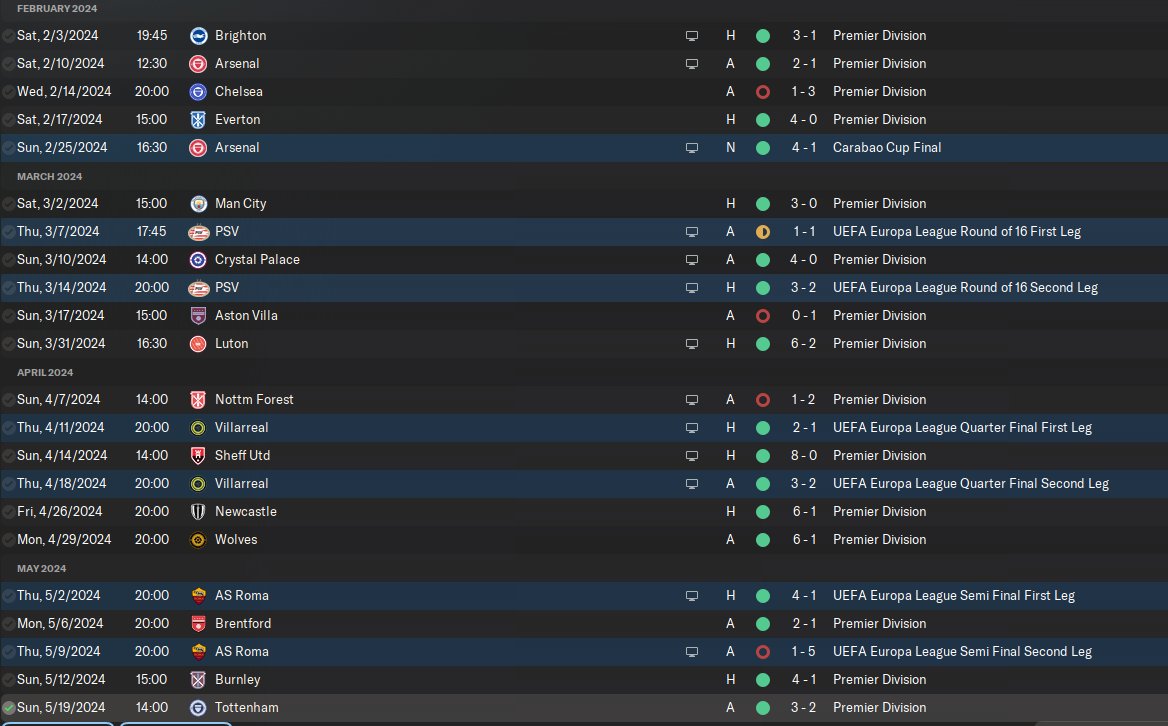The image size is (1168, 726).
Task: Click green win indicator on Sheff Utd match
Action: 763,455
